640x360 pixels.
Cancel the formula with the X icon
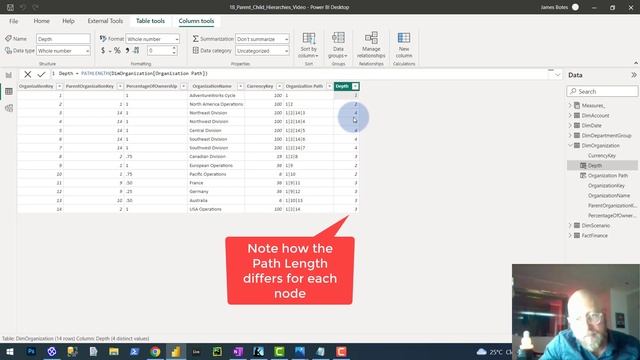click(x=27, y=74)
